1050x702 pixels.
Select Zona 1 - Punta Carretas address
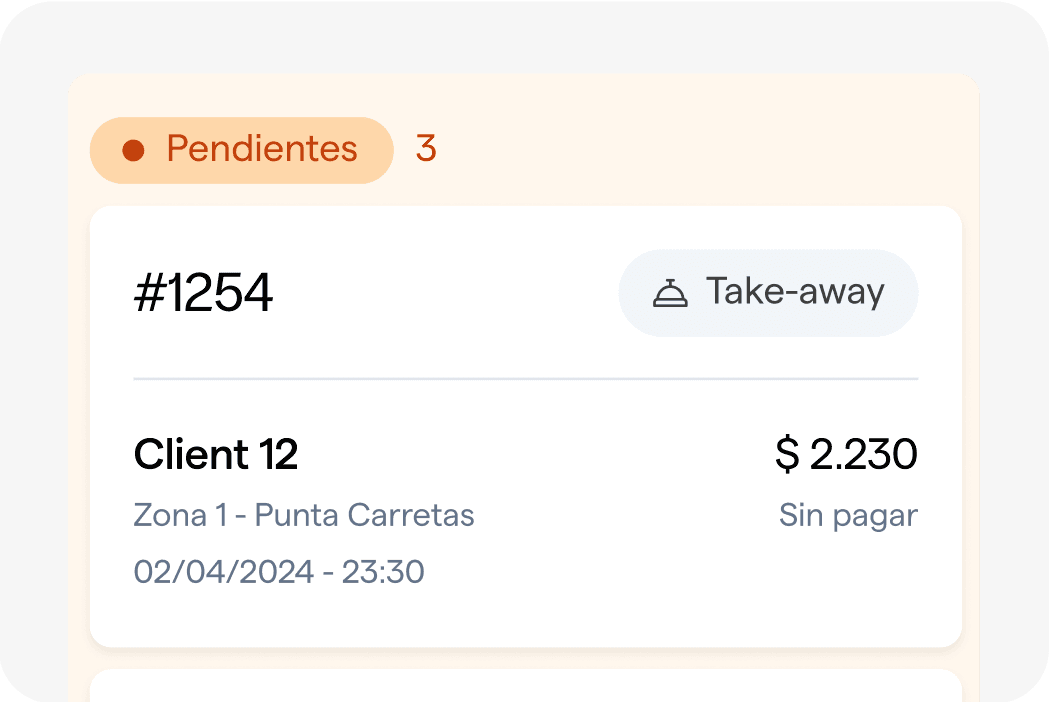click(304, 516)
